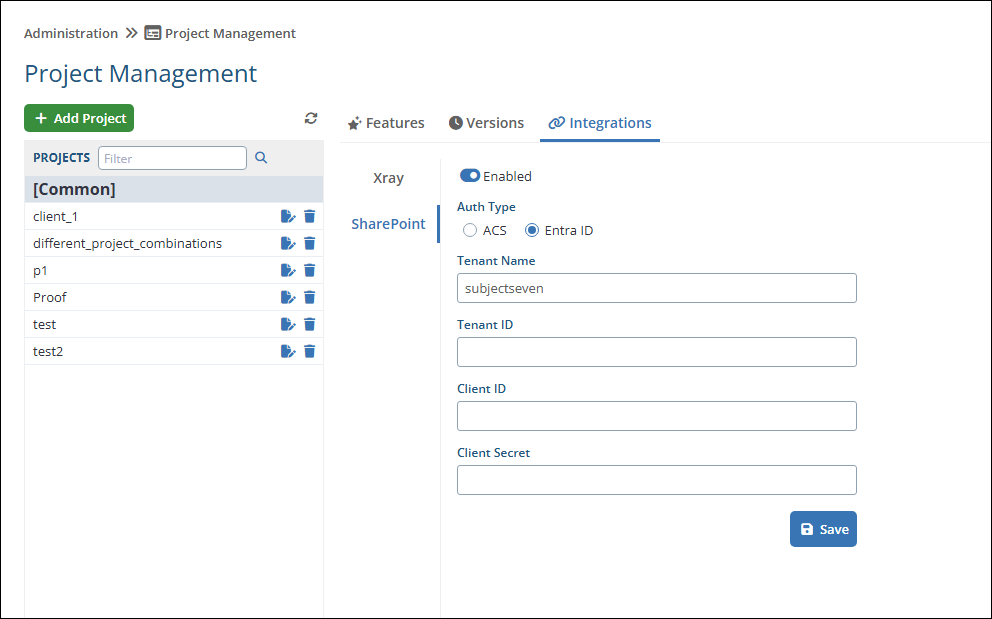Select the Entra ID auth type
The height and width of the screenshot is (619, 992).
[532, 230]
